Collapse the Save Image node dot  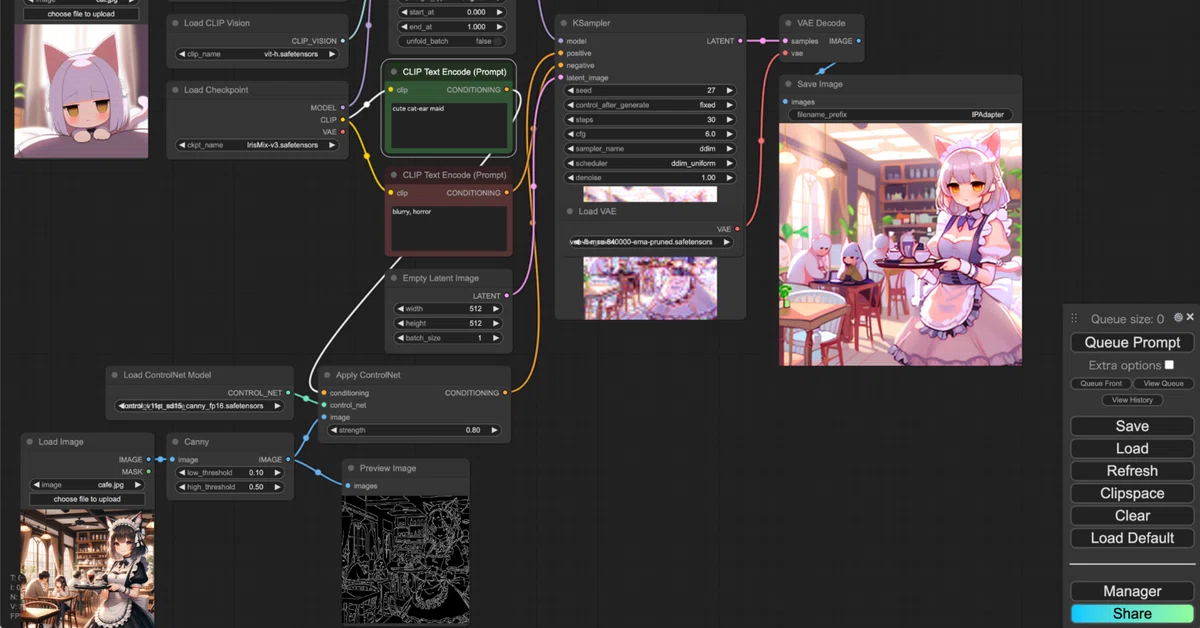coord(788,84)
